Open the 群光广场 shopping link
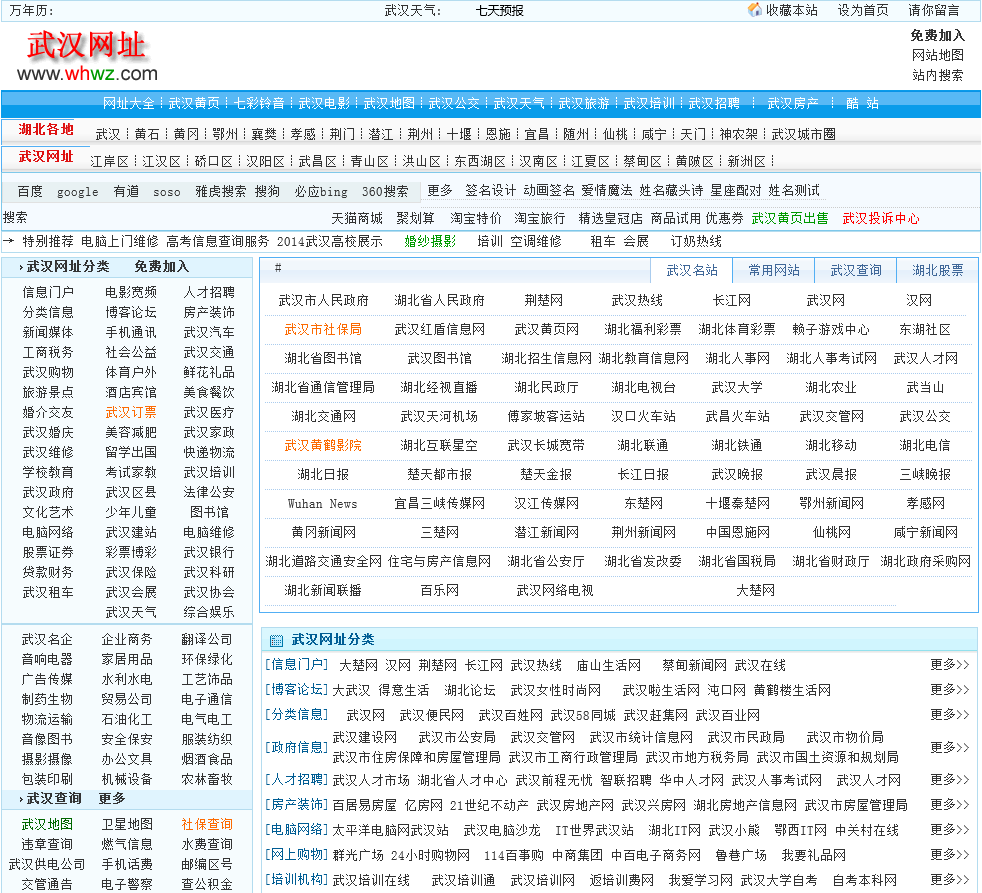This screenshot has height=893, width=982. click(358, 855)
